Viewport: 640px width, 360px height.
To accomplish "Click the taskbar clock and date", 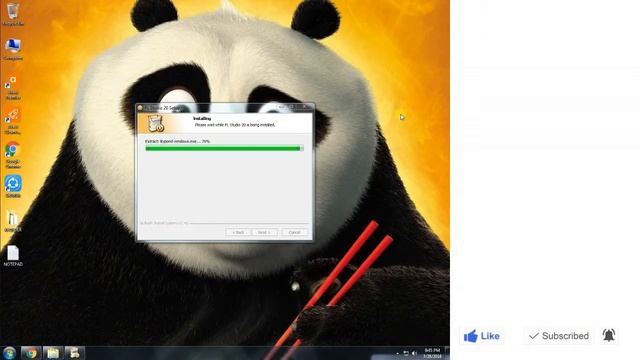I will tap(432, 353).
